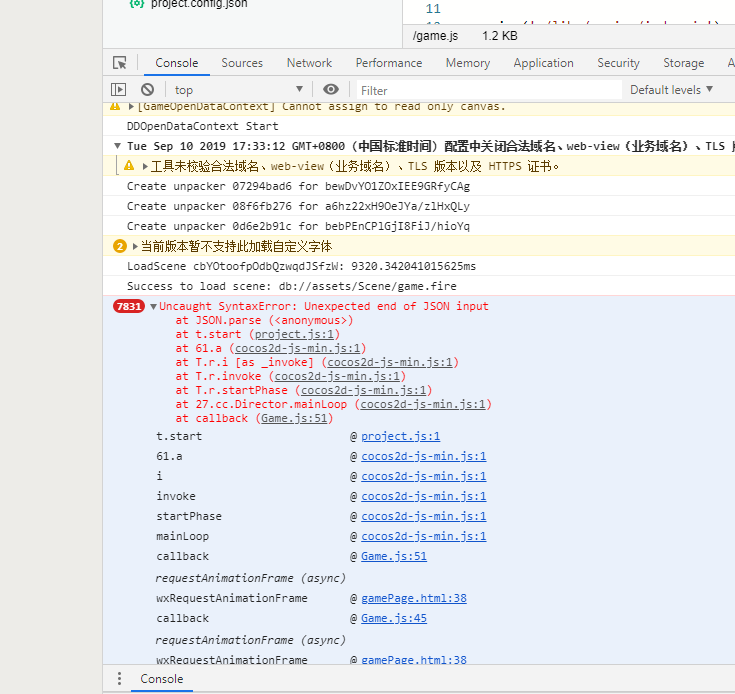The height and width of the screenshot is (694, 735).
Task: Click cocos2d-js-min.js:1 in 'at T.r.invoke' line
Action: coord(337,376)
